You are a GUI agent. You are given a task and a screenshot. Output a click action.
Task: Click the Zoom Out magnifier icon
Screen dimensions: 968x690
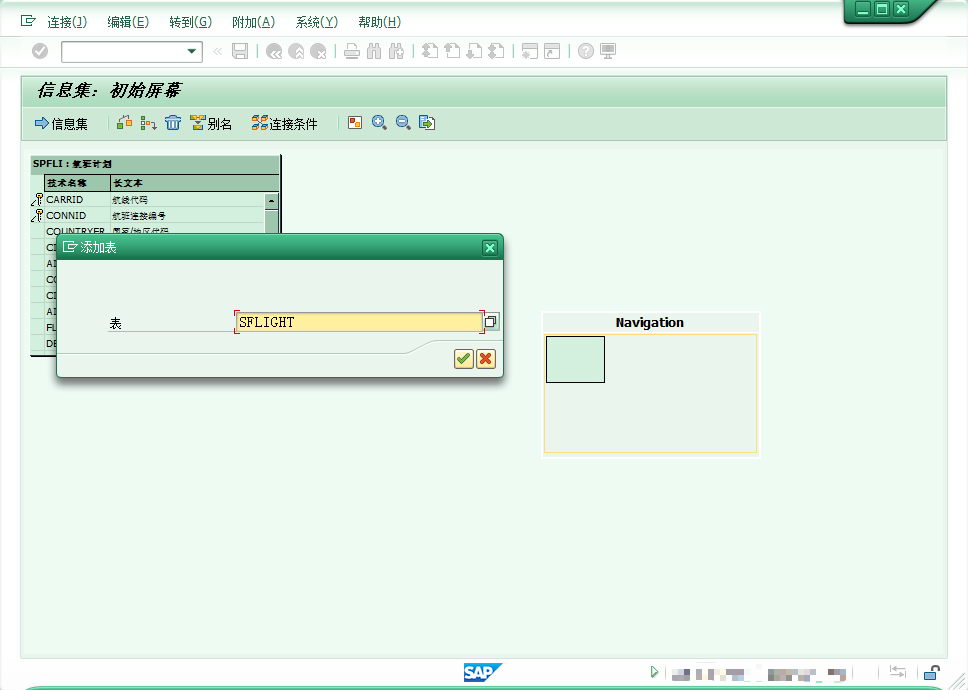click(403, 123)
